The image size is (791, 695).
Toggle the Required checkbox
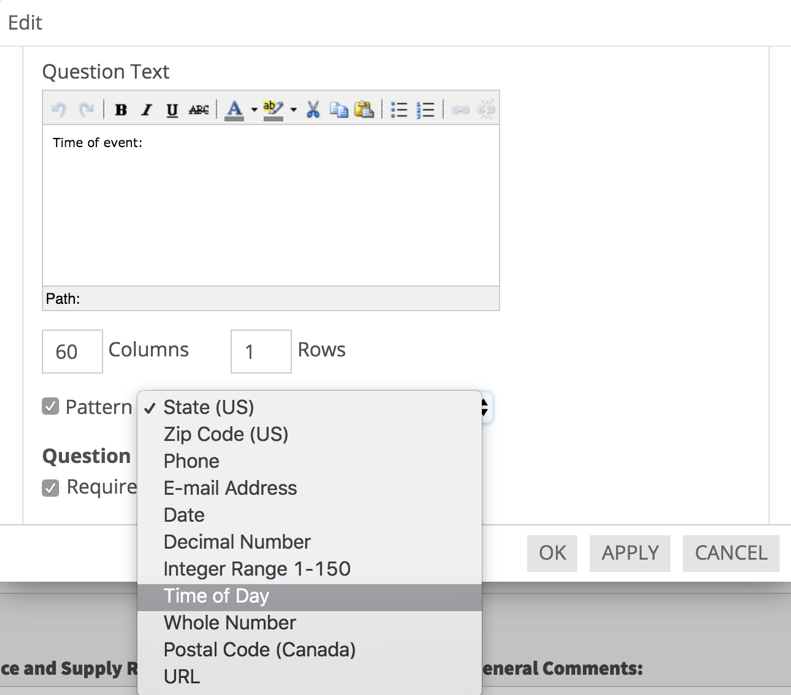point(50,487)
